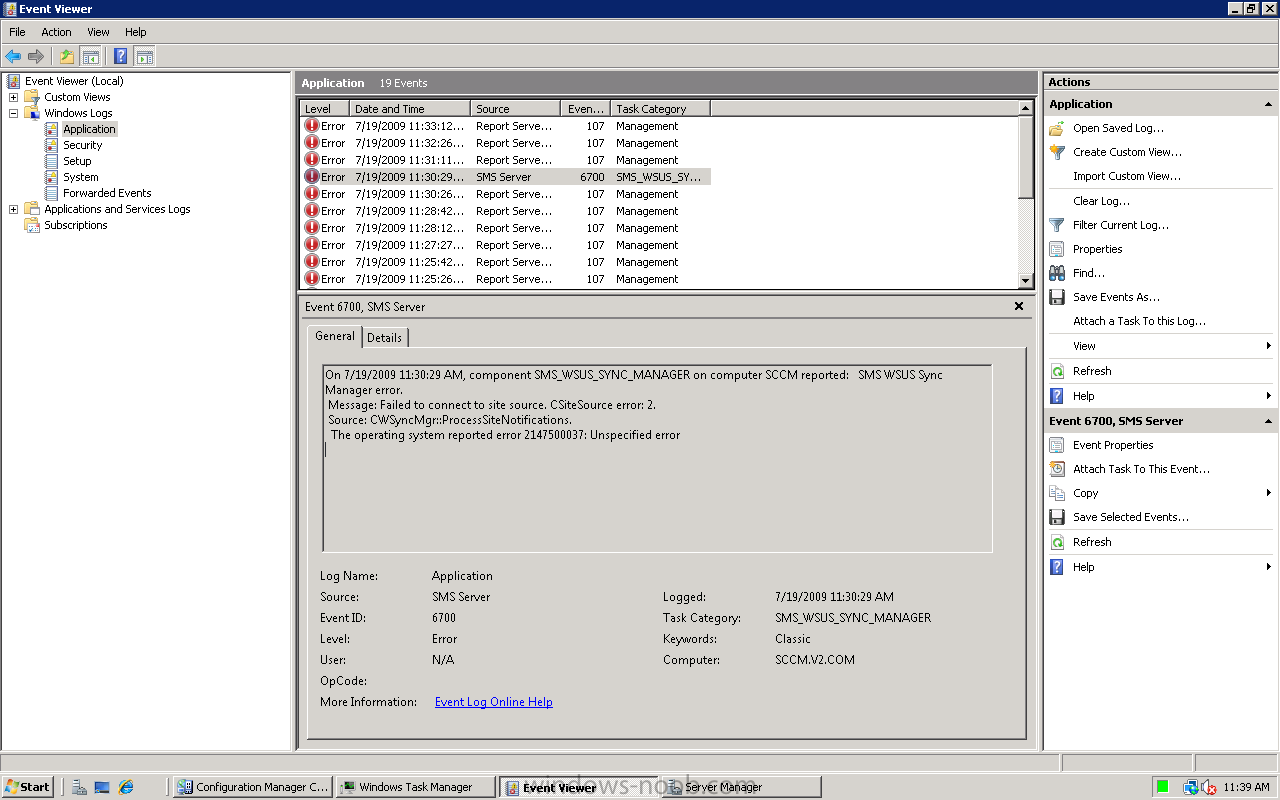Sort by the Task Category column header

point(660,108)
